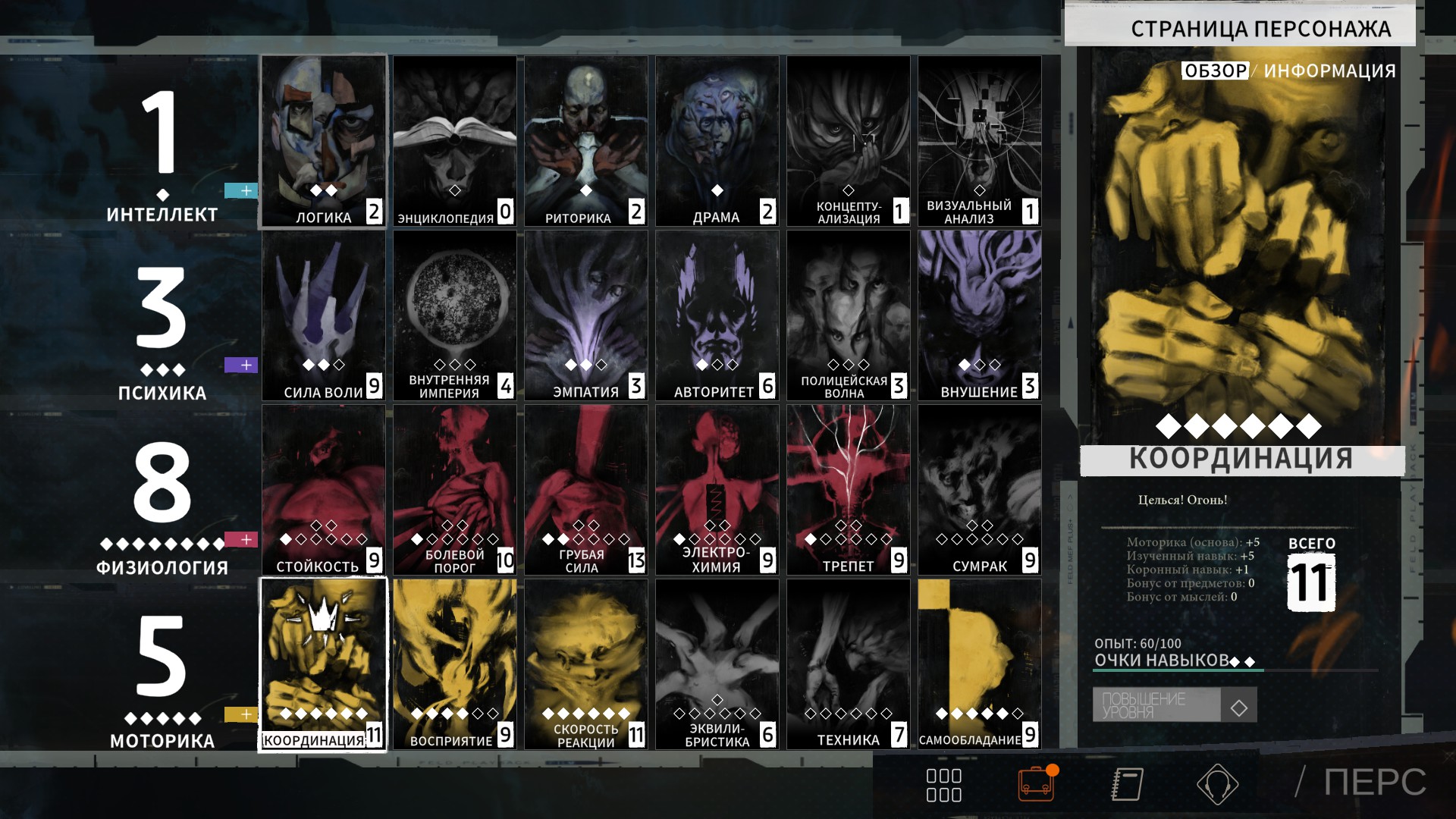Open the thought cabinet head icon
This screenshot has height=819, width=1456.
(1217, 784)
